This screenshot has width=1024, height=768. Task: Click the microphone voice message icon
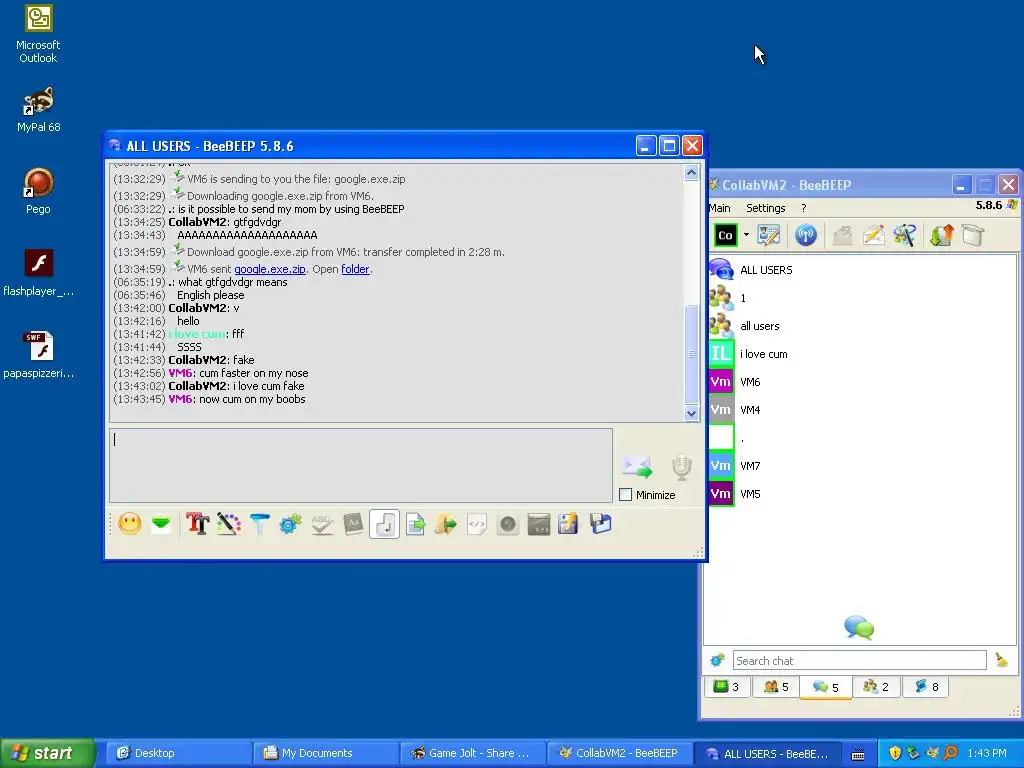pyautogui.click(x=682, y=467)
